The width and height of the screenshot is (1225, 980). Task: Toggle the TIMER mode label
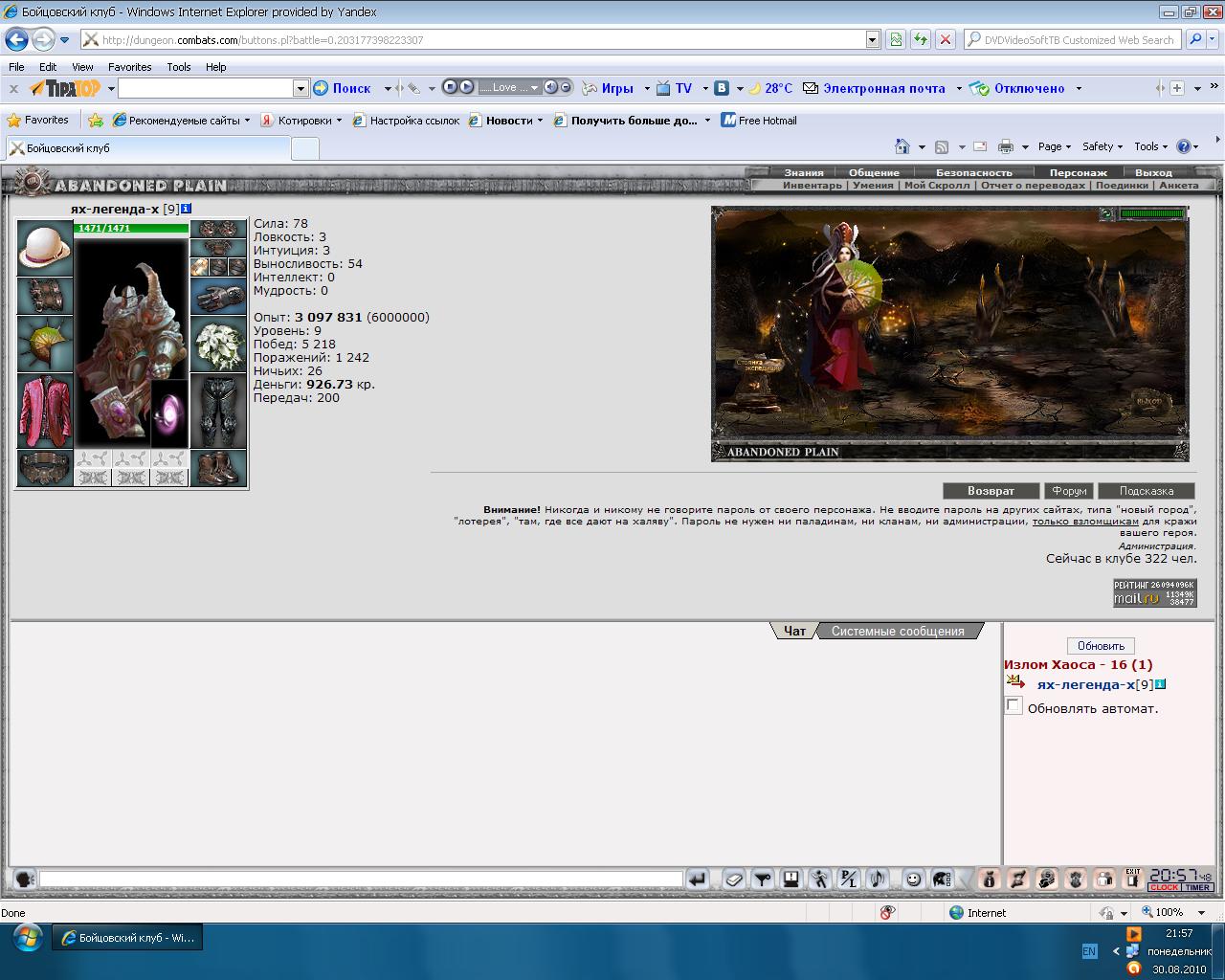(1197, 887)
